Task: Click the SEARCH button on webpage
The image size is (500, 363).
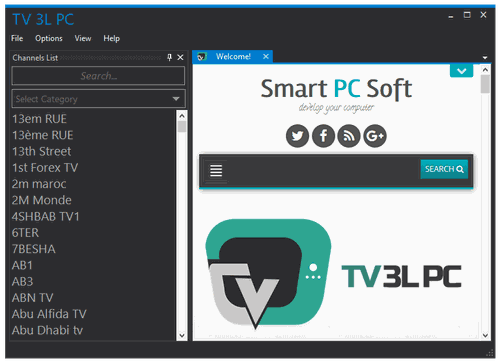Action: point(444,169)
